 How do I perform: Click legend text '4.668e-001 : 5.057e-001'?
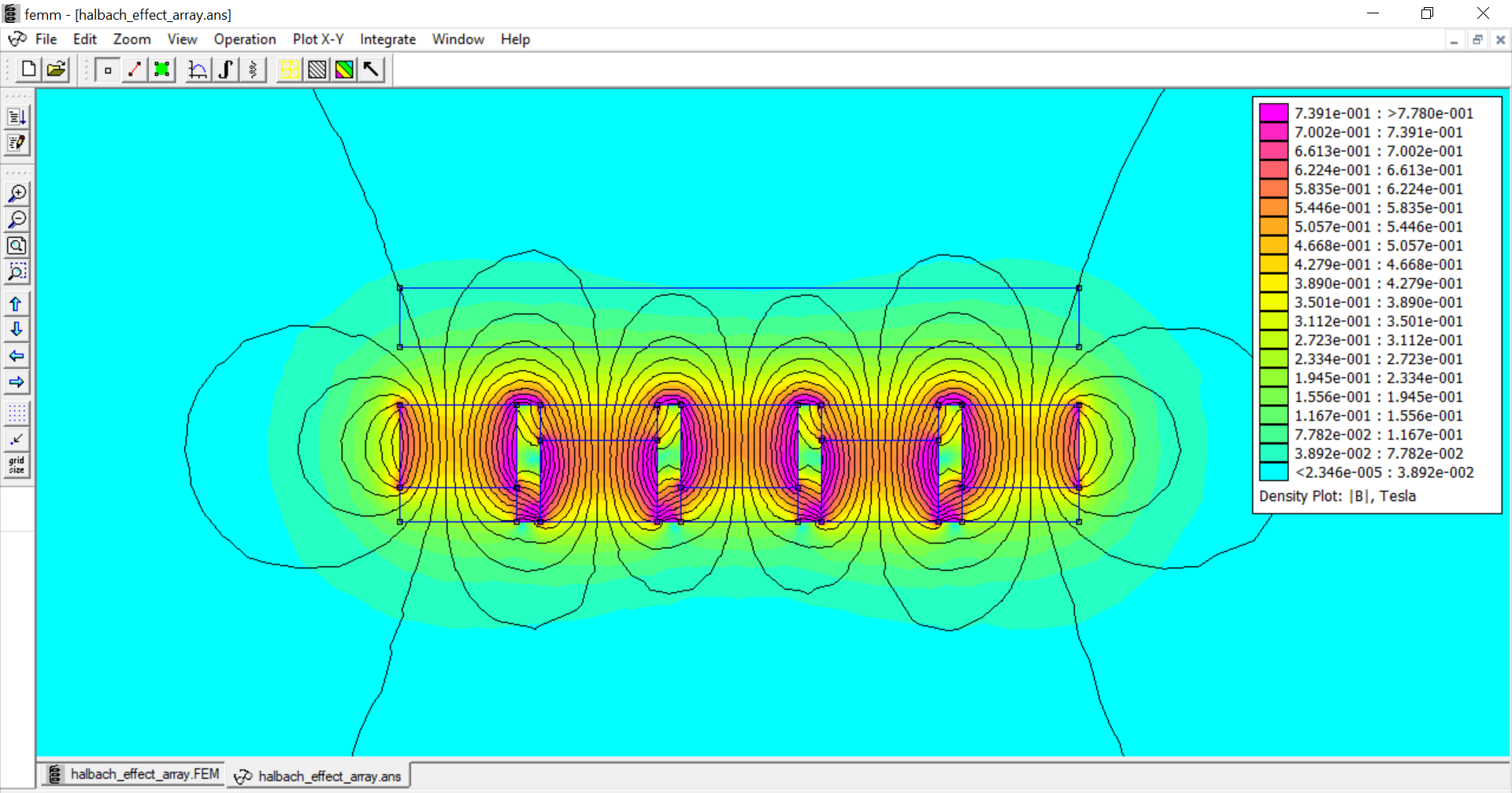pyautogui.click(x=1378, y=246)
